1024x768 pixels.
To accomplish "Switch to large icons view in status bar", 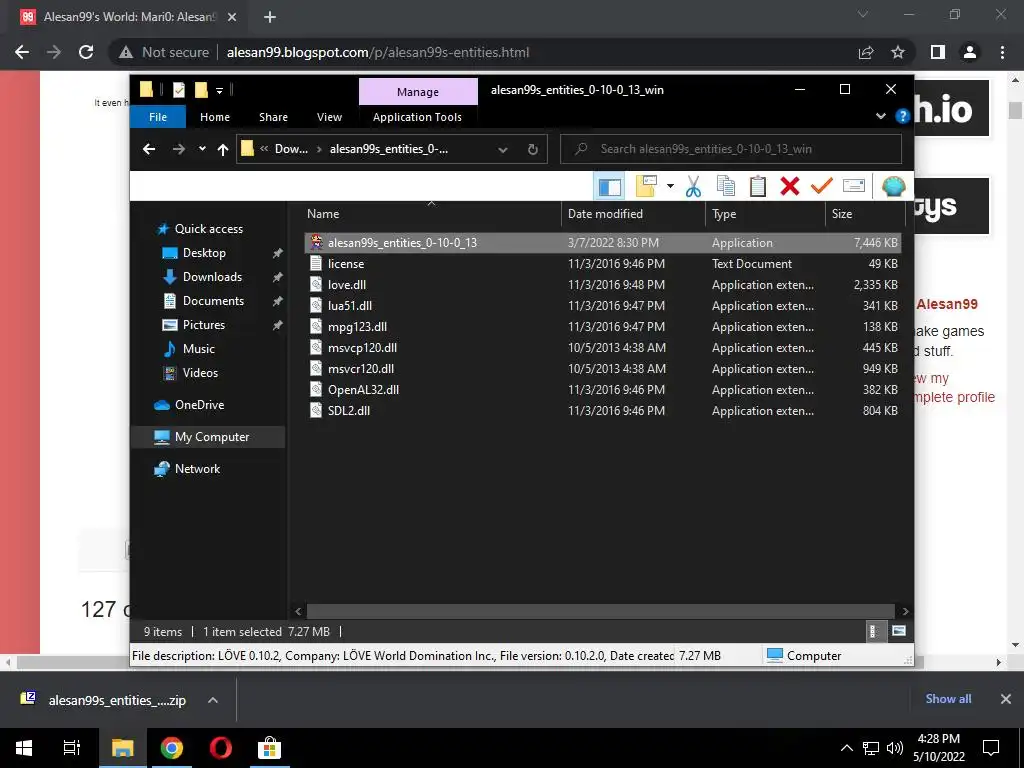I will (899, 631).
